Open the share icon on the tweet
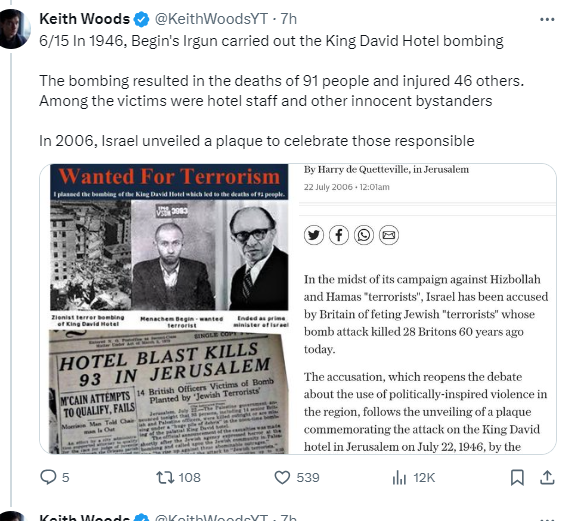The height and width of the screenshot is (521, 568). (x=547, y=478)
